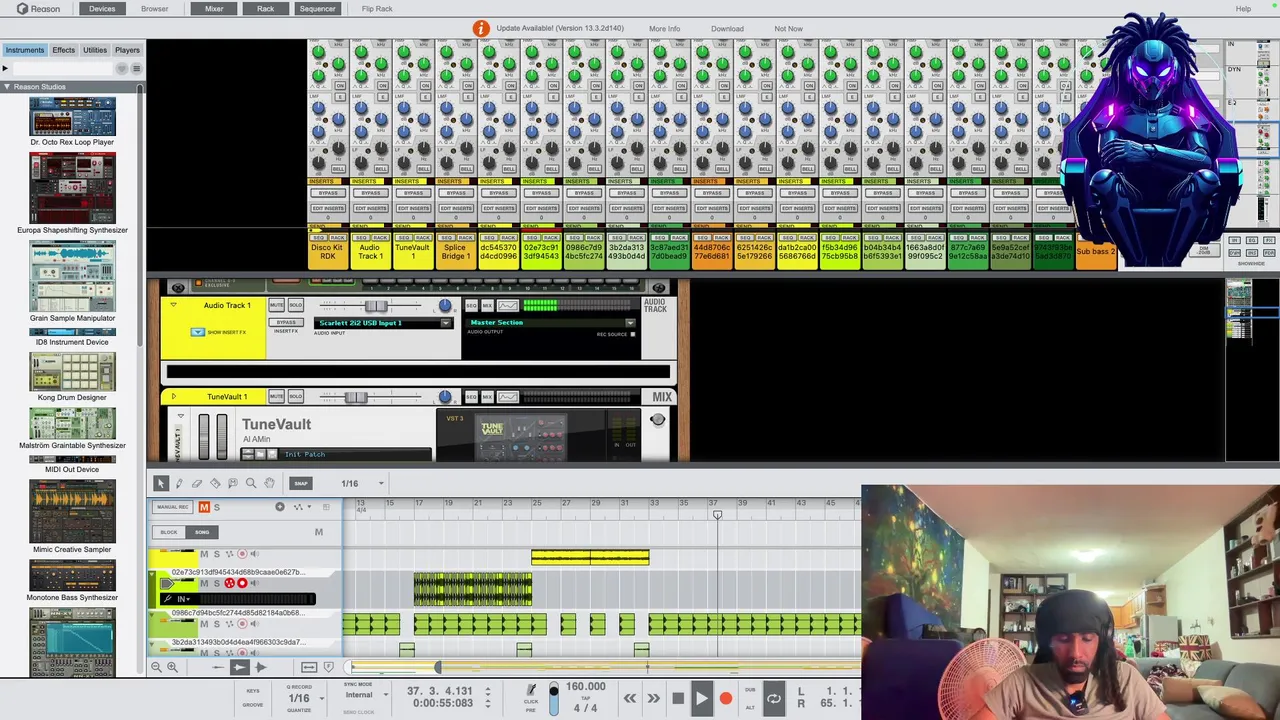The width and height of the screenshot is (1280, 720).
Task: Switch to Block mode in sequencer
Action: pos(169,532)
